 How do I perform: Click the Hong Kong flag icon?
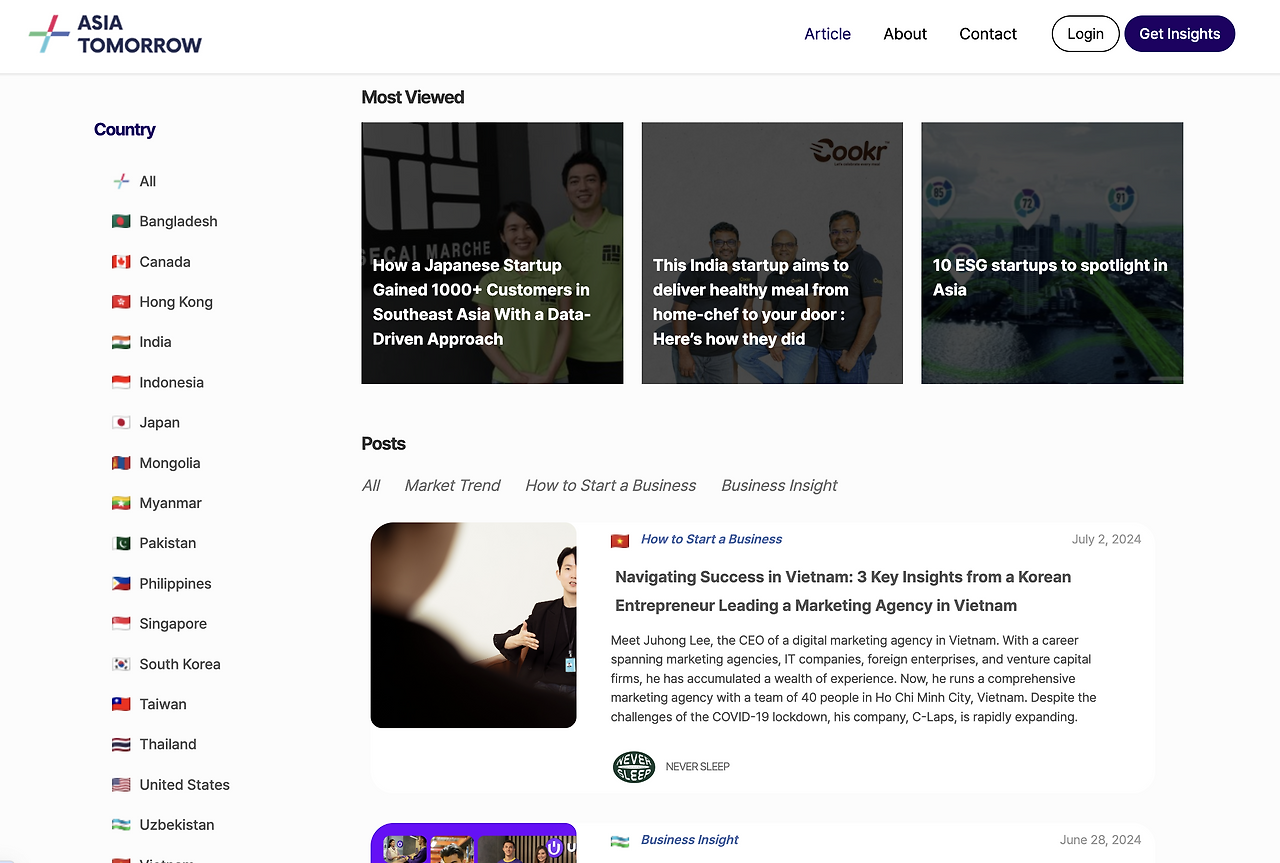[121, 302]
